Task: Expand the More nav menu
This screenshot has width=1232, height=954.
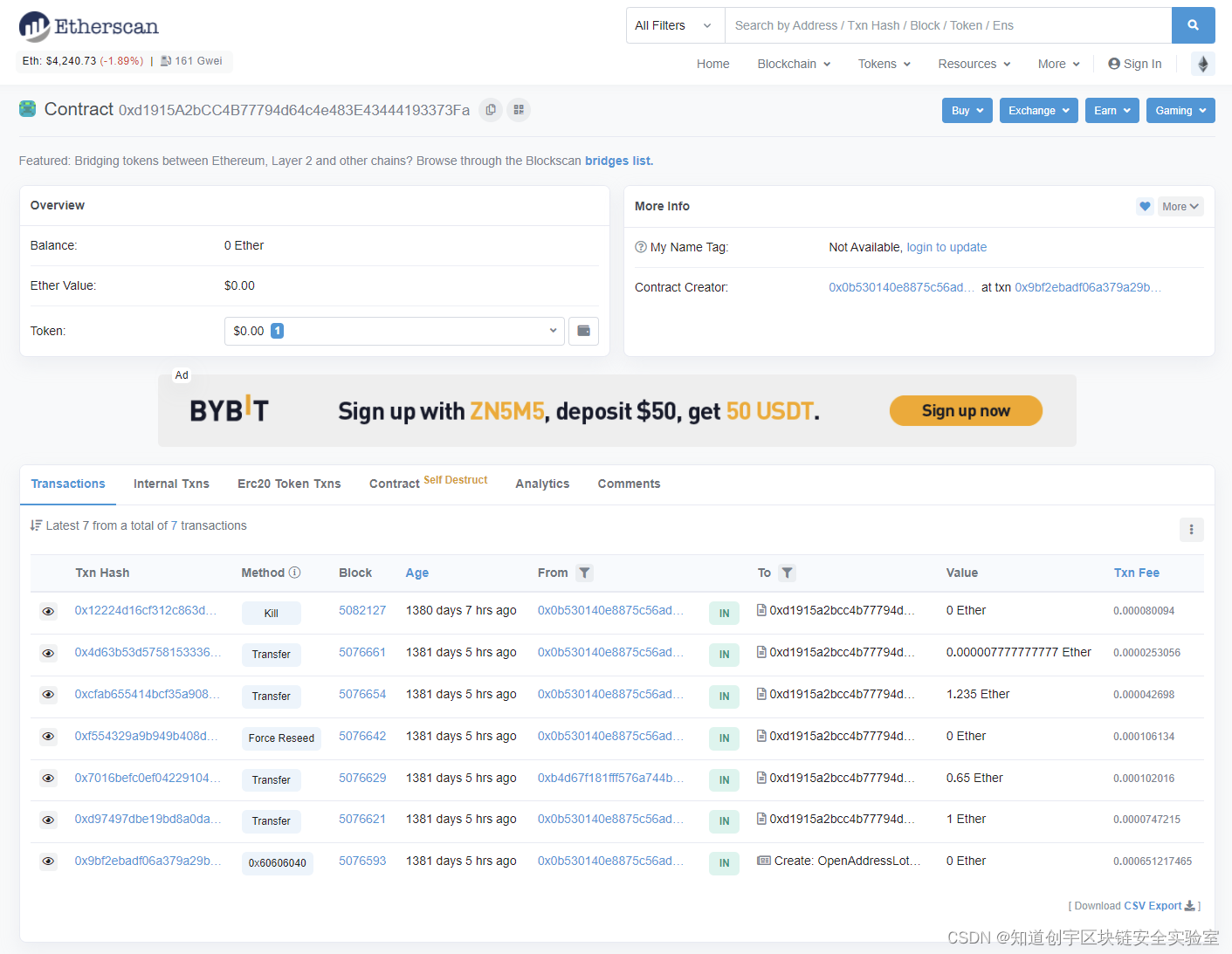Action: 1059,64
